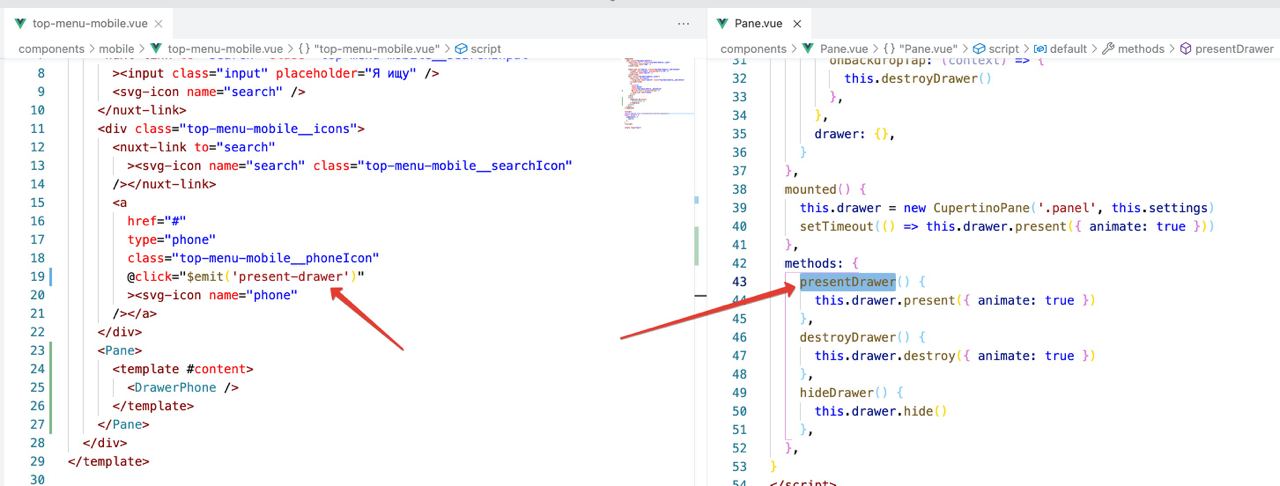Open the presentDrawer cube breadcrumb
This screenshot has height=486, width=1280.
click(1226, 48)
